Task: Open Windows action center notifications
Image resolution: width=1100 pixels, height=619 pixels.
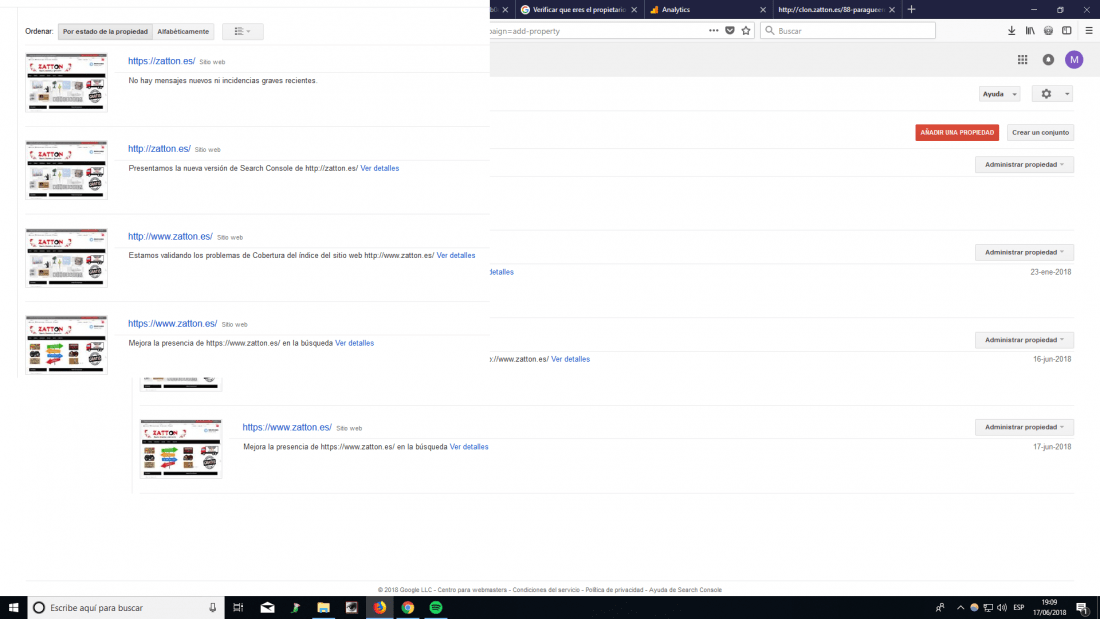Action: coord(1082,608)
